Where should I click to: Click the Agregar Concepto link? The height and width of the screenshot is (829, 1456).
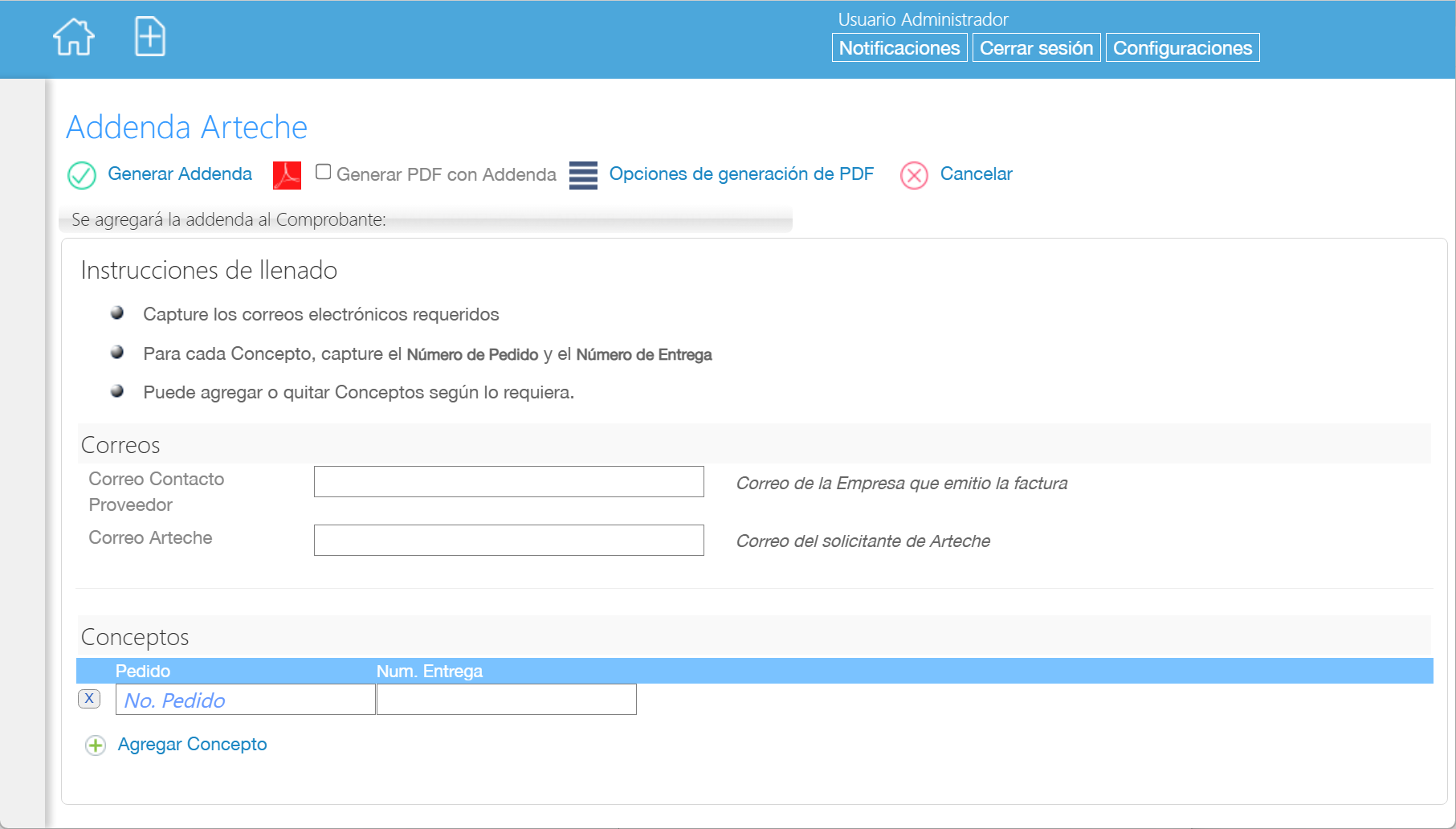[x=192, y=745]
